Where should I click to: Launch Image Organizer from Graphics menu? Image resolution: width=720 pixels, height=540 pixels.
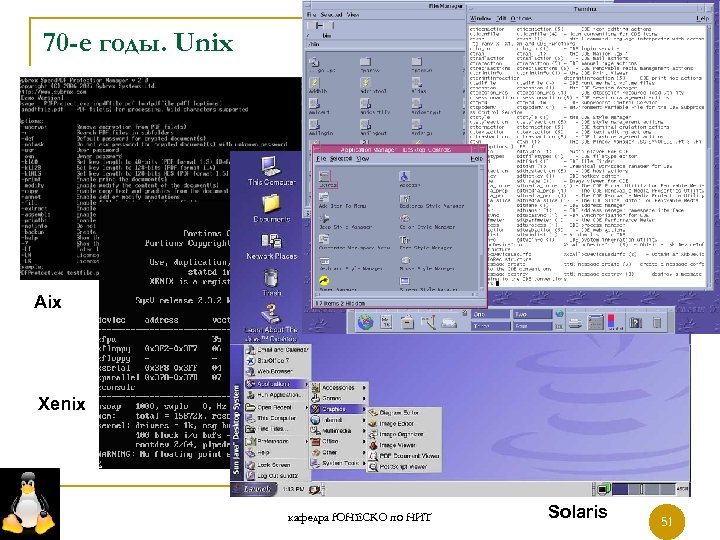tap(404, 434)
